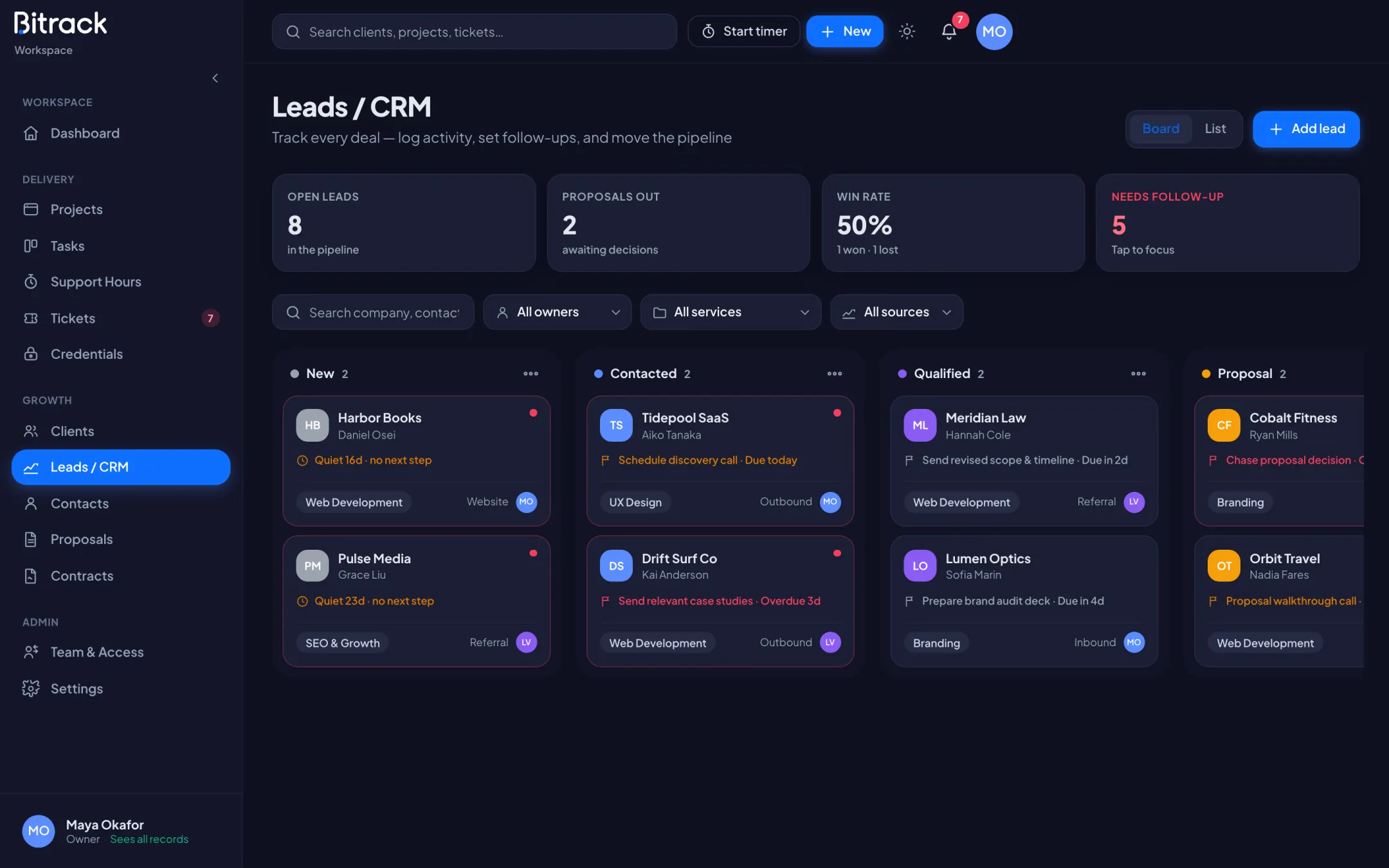Click the MO owner badge on Harbor Books
This screenshot has width=1389, height=868.
click(527, 502)
